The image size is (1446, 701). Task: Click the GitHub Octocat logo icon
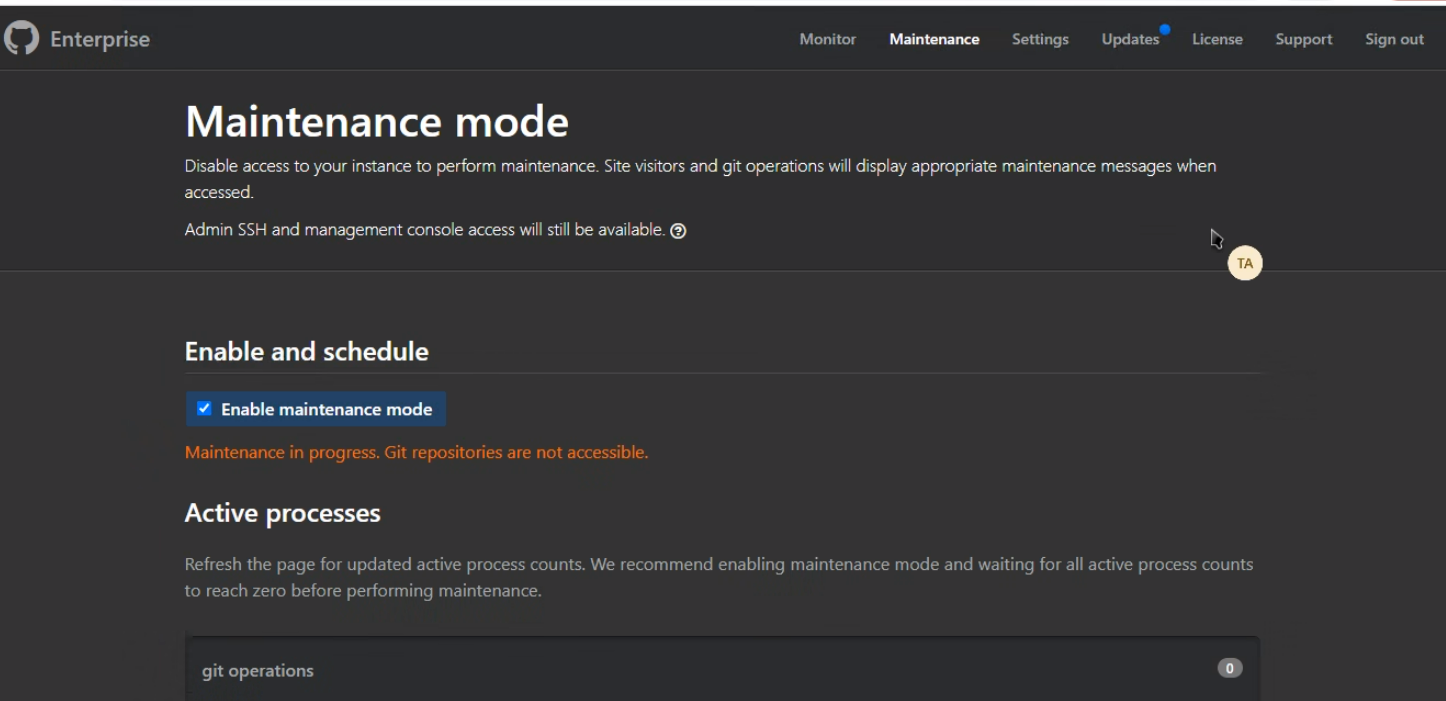(x=21, y=39)
